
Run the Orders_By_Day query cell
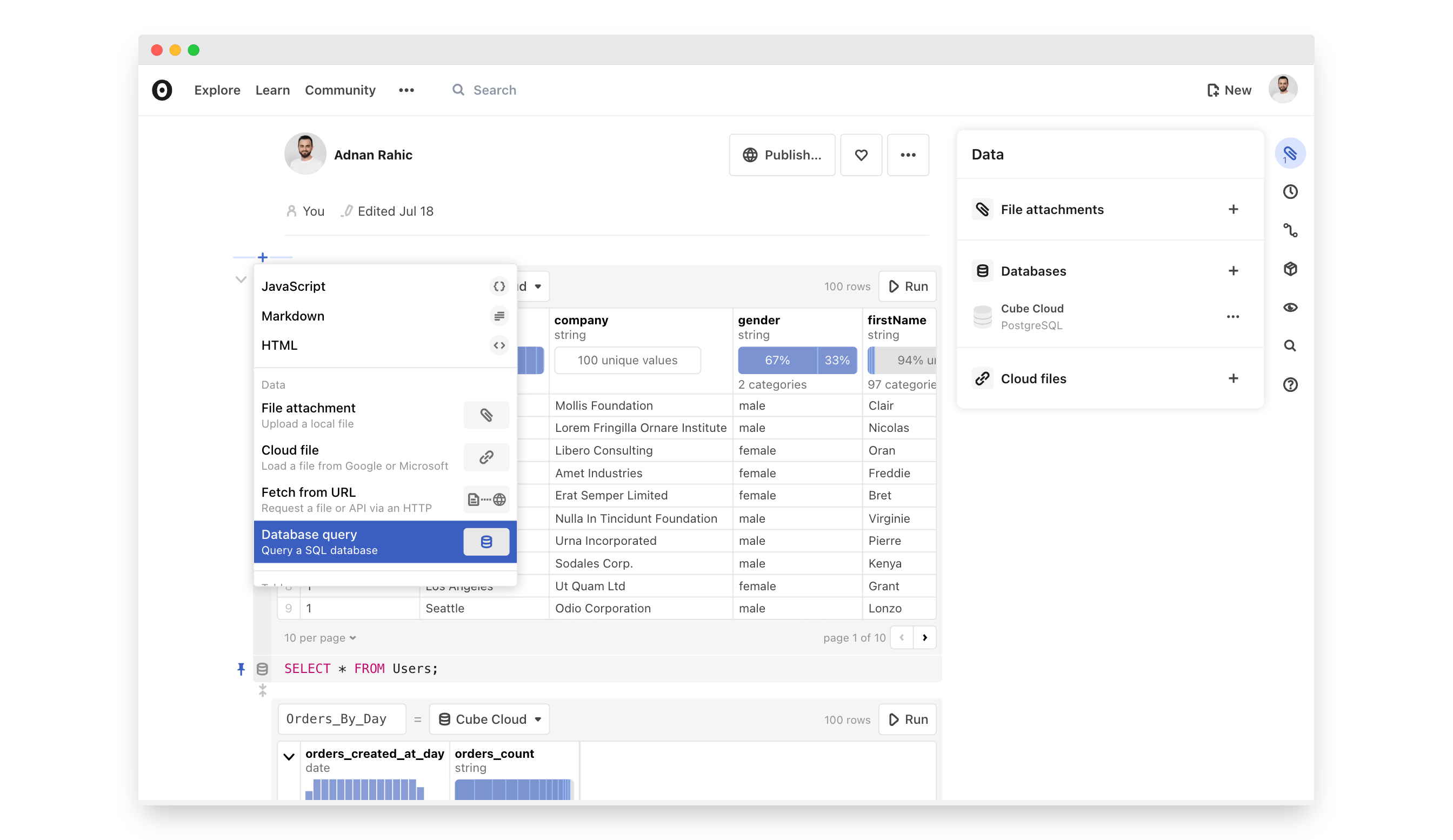point(907,719)
